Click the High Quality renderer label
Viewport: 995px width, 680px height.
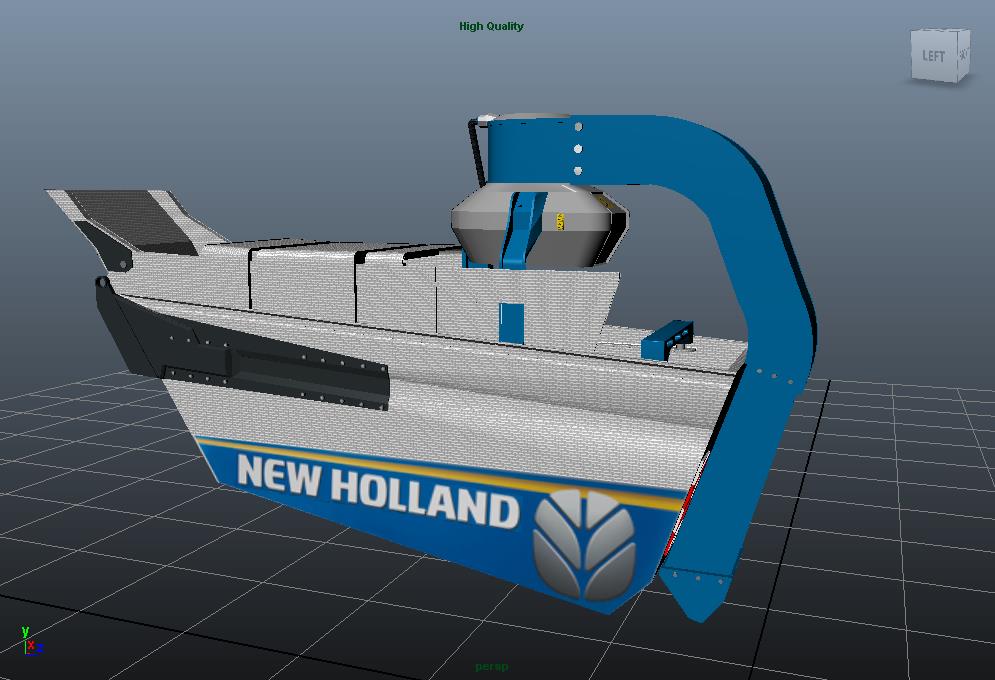click(x=491, y=26)
